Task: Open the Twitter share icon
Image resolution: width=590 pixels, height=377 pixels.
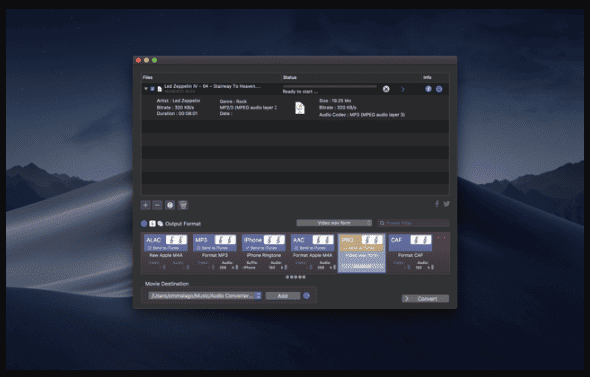Action: (x=446, y=204)
